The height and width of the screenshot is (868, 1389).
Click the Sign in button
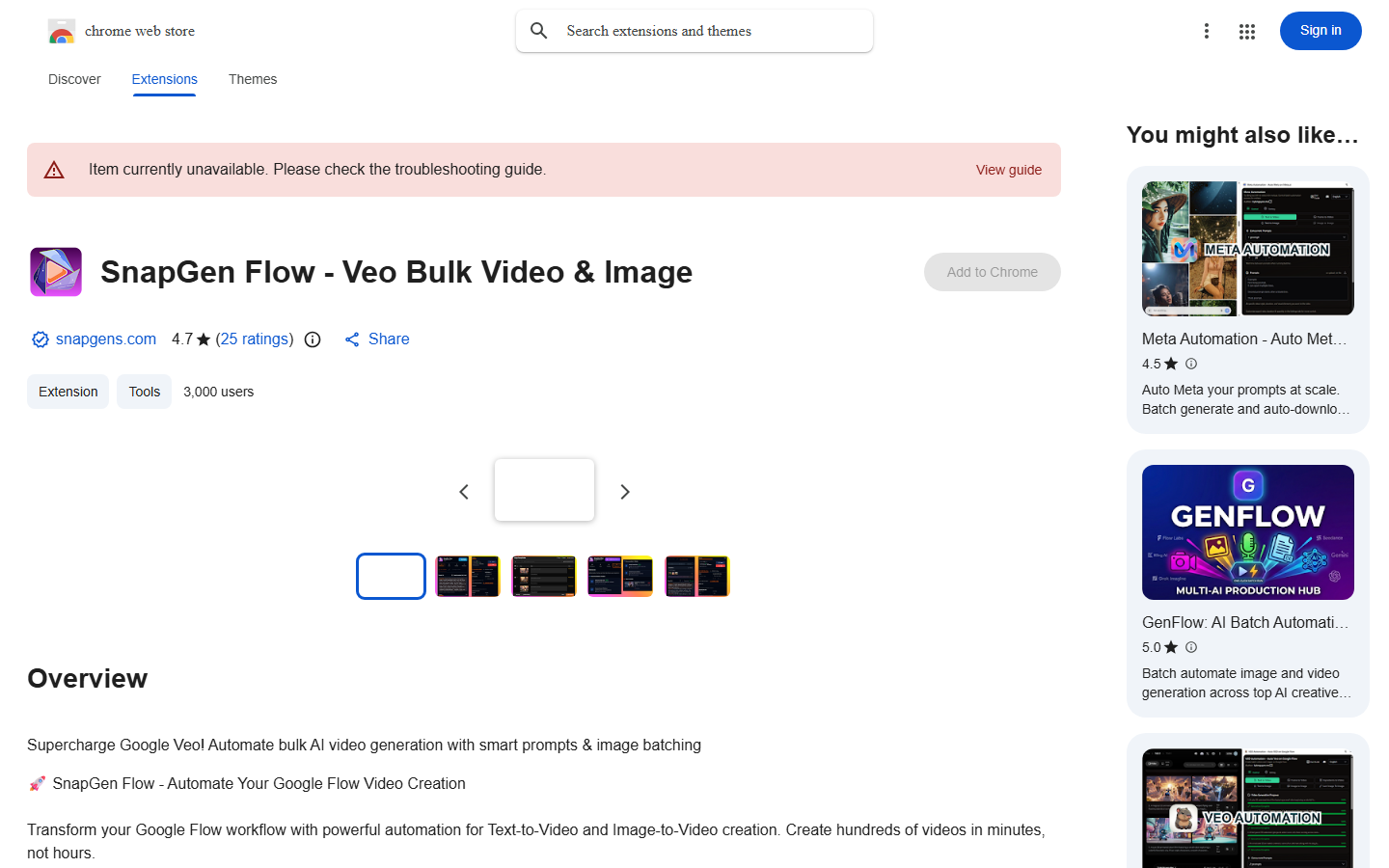[x=1321, y=31]
